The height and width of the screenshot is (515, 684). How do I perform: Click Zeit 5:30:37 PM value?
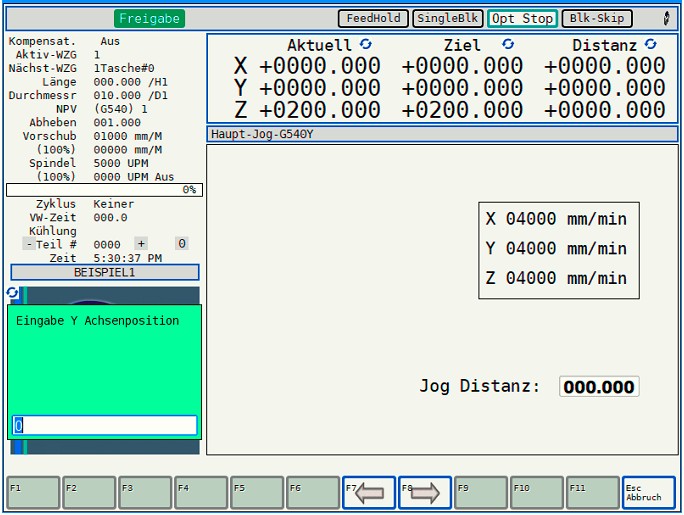(x=128, y=258)
